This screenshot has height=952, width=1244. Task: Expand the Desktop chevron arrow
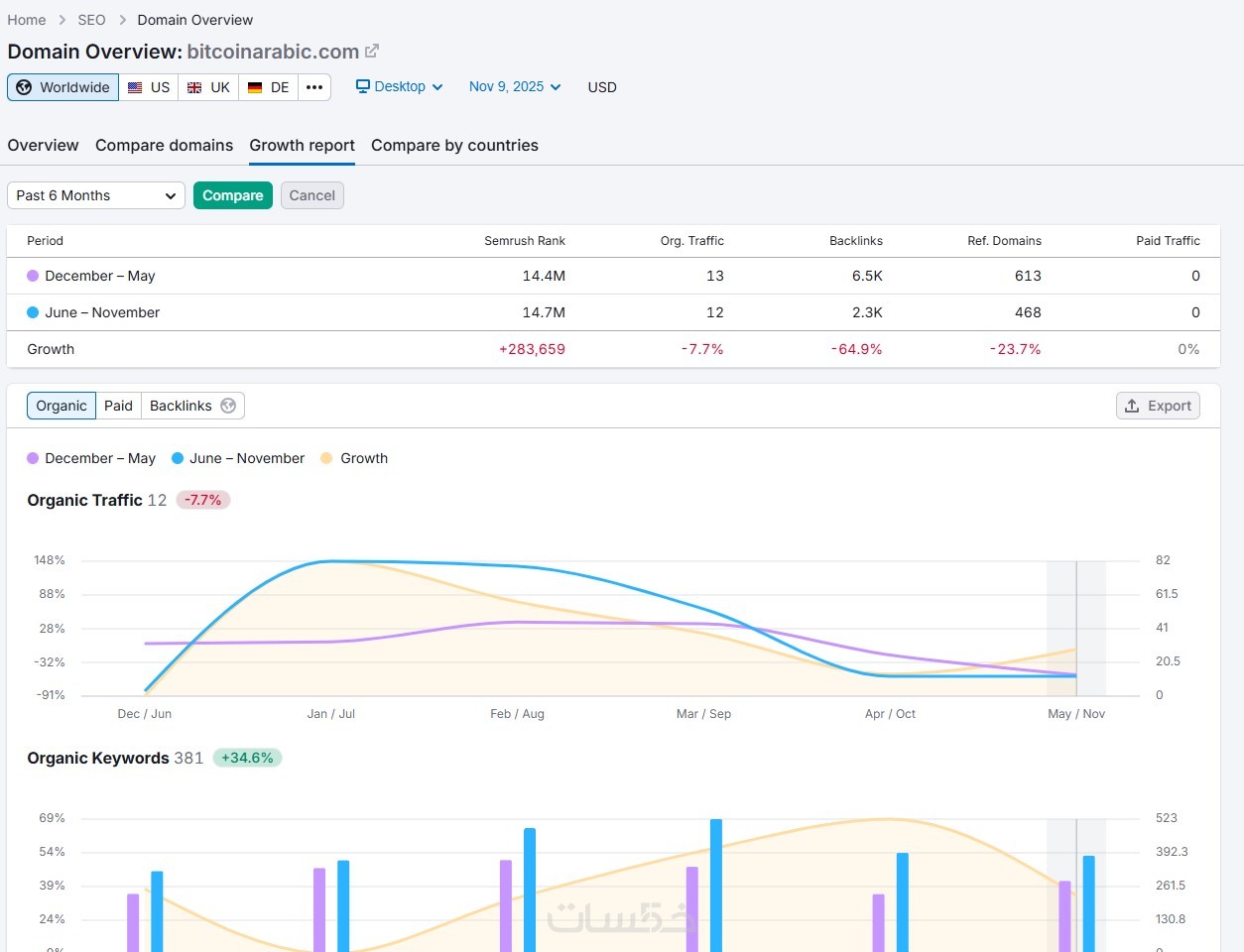tap(437, 87)
